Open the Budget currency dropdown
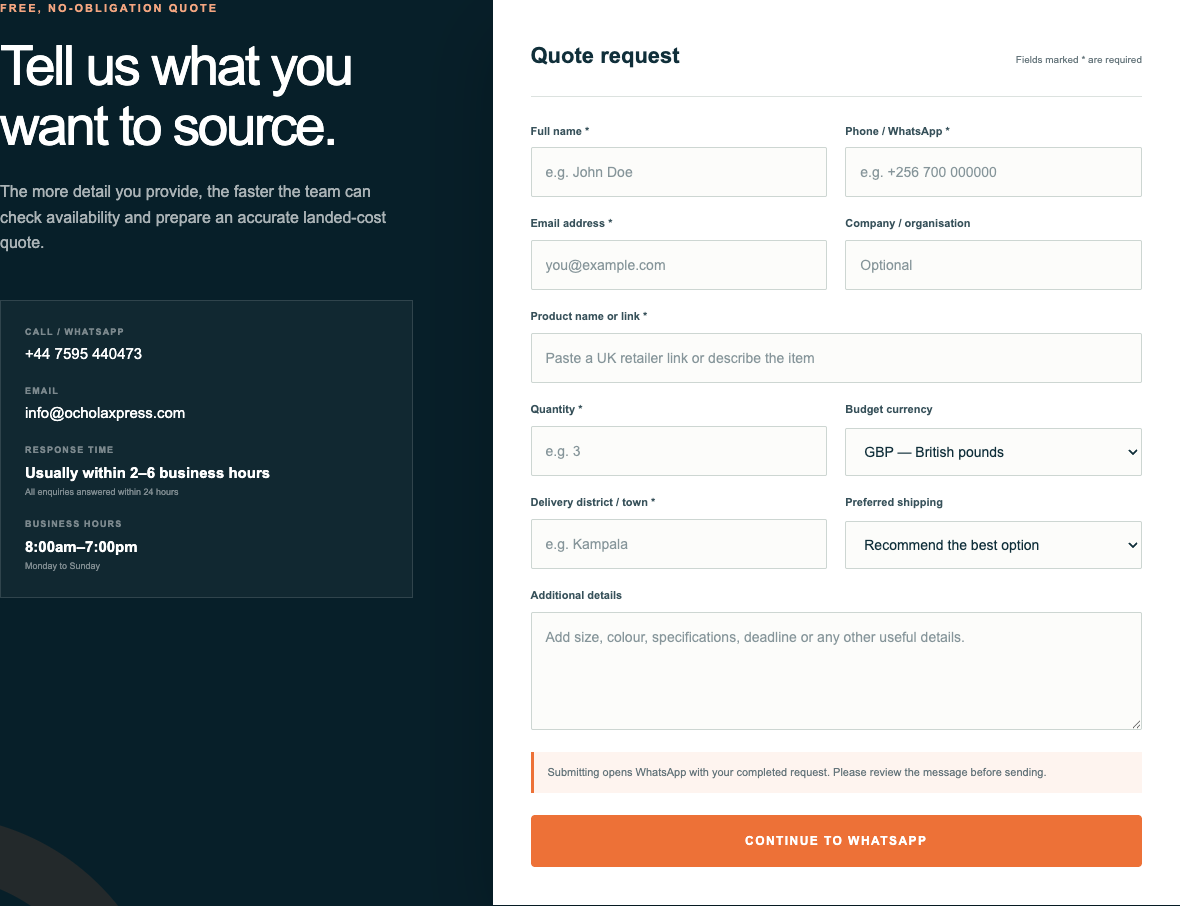 coord(993,452)
